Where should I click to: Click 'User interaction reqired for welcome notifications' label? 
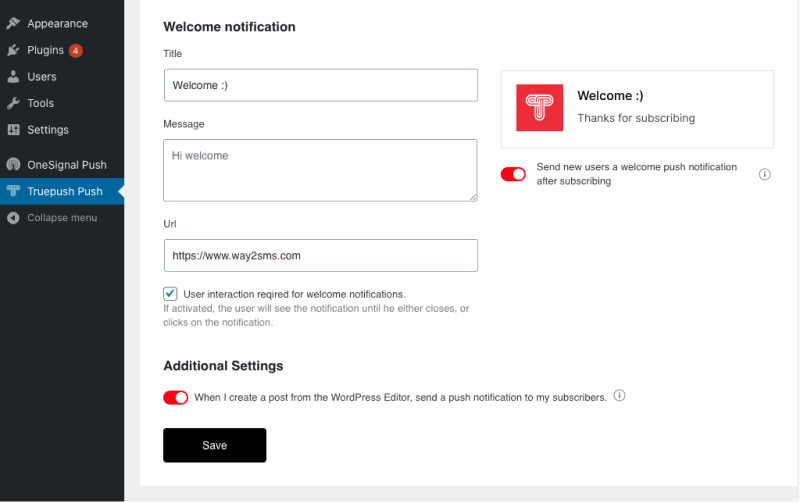(x=294, y=294)
